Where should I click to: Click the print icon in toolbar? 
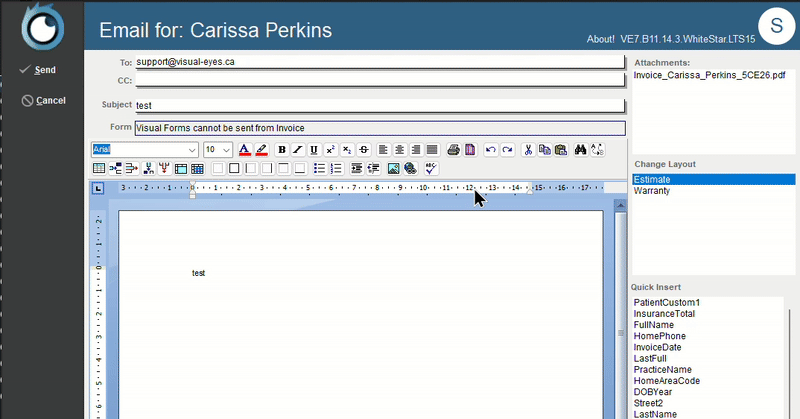coord(453,150)
